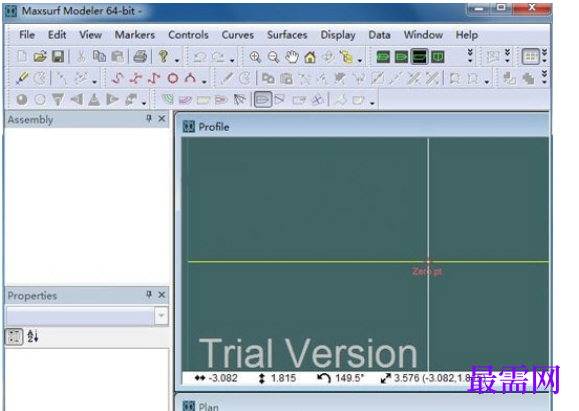579x411 pixels.
Task: Click the Print icon
Action: (x=140, y=56)
